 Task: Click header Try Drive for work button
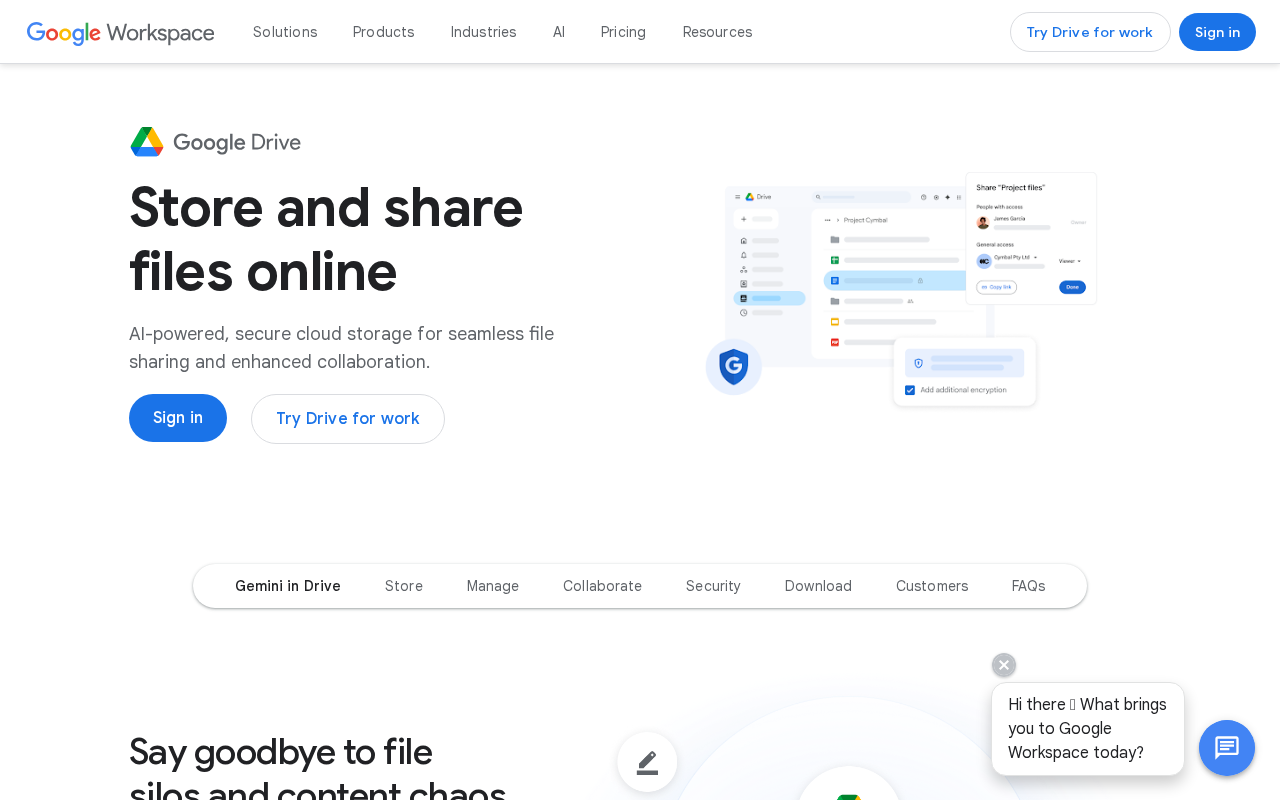1090,32
